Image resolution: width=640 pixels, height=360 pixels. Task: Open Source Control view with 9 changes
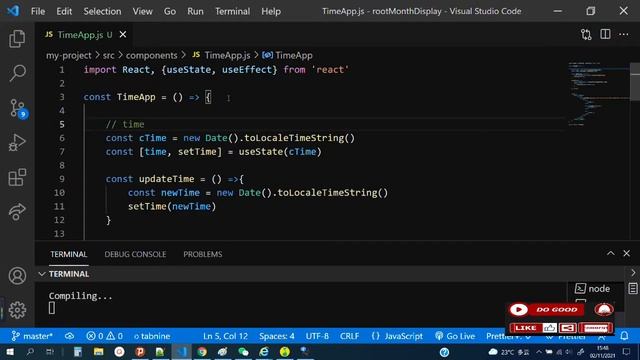pyautogui.click(x=18, y=108)
